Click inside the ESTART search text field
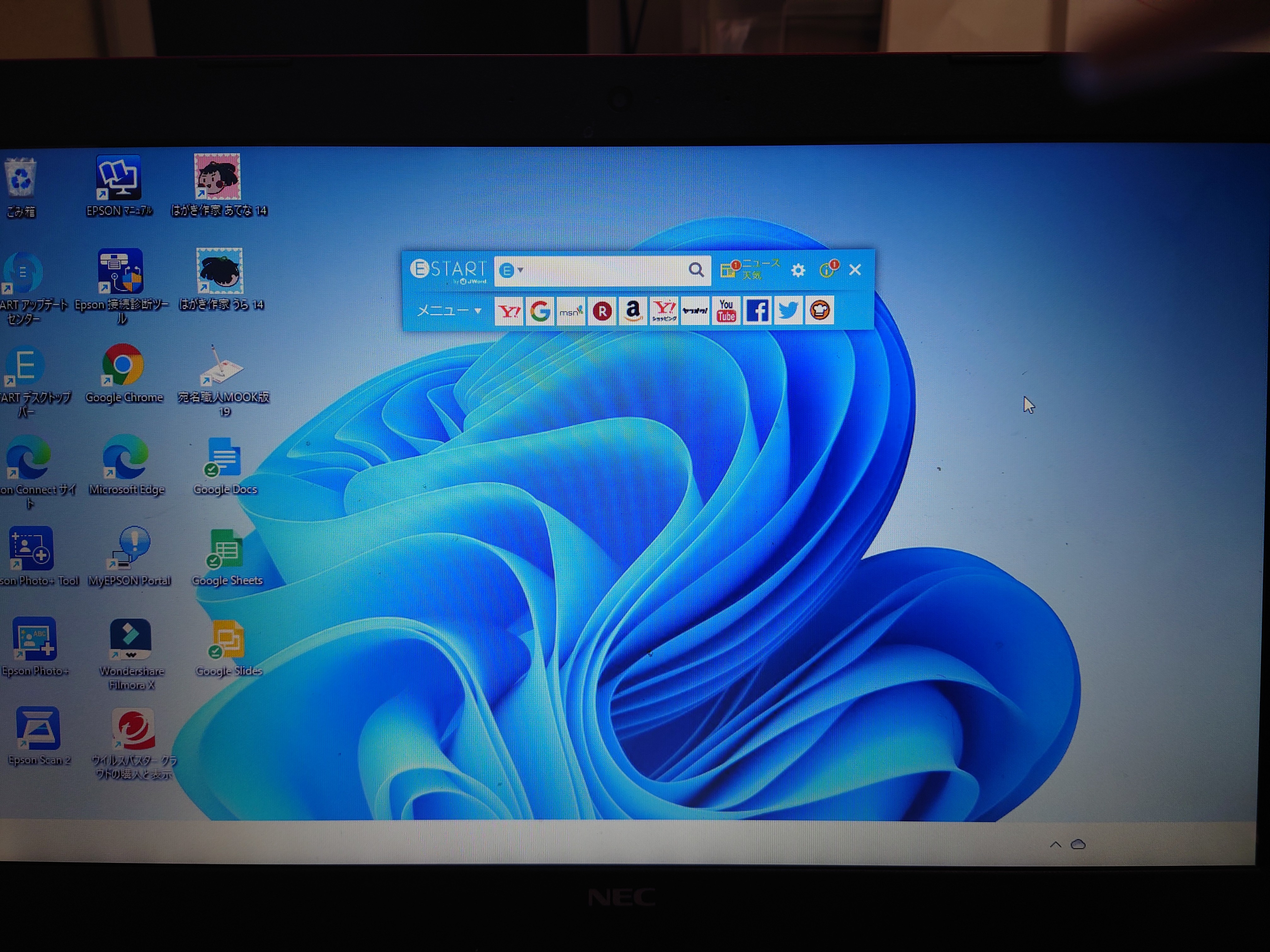Screen dimensions: 1270x952 [x=603, y=270]
